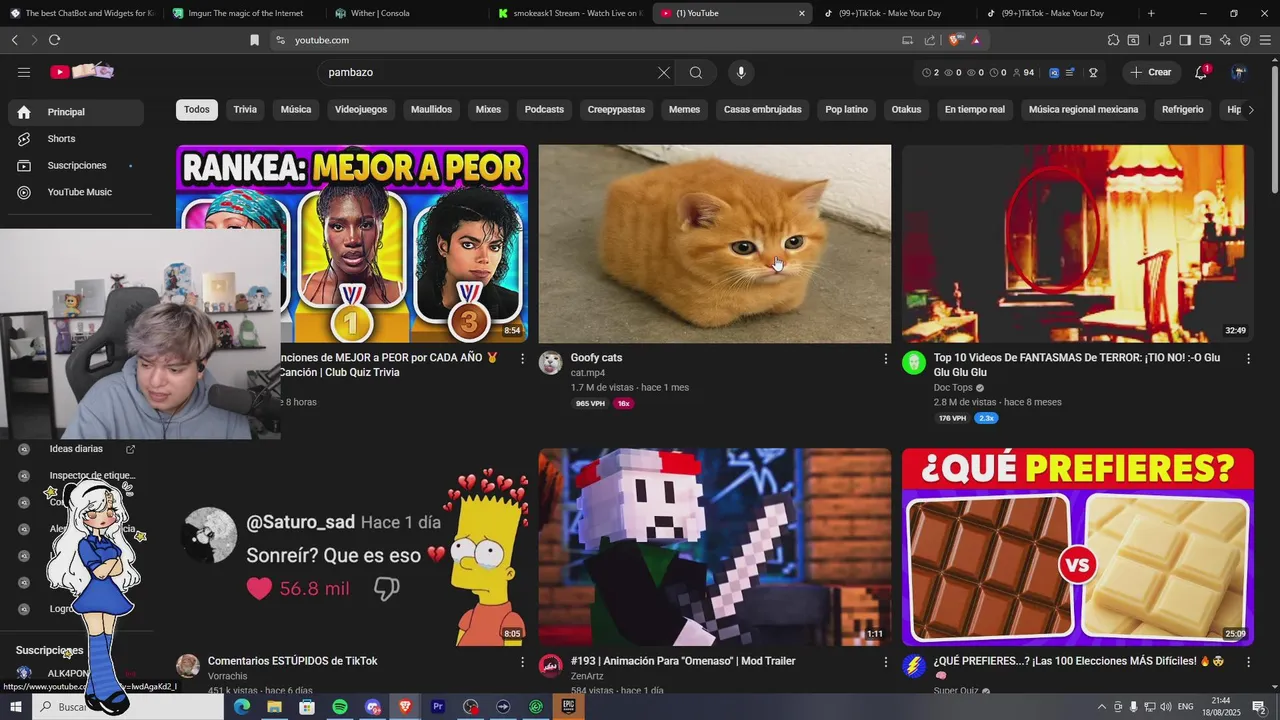Open the browser main menu
Screen dimensions: 1280x720
point(1265,40)
